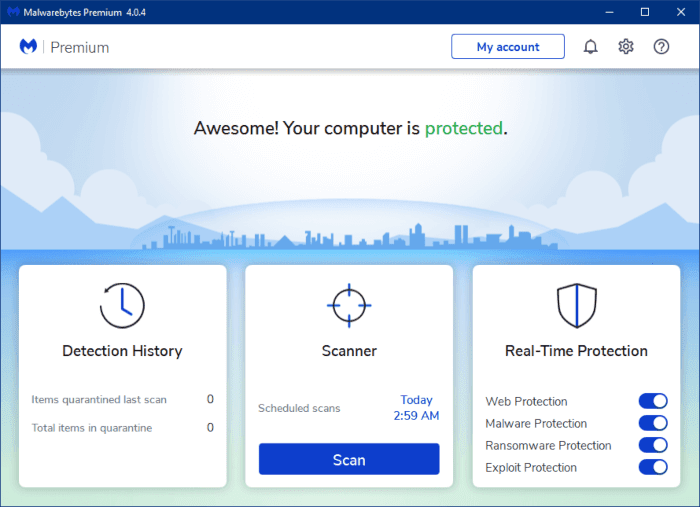The image size is (700, 507).
Task: Click the Awesome! Your computer is protected message
Action: tap(350, 129)
